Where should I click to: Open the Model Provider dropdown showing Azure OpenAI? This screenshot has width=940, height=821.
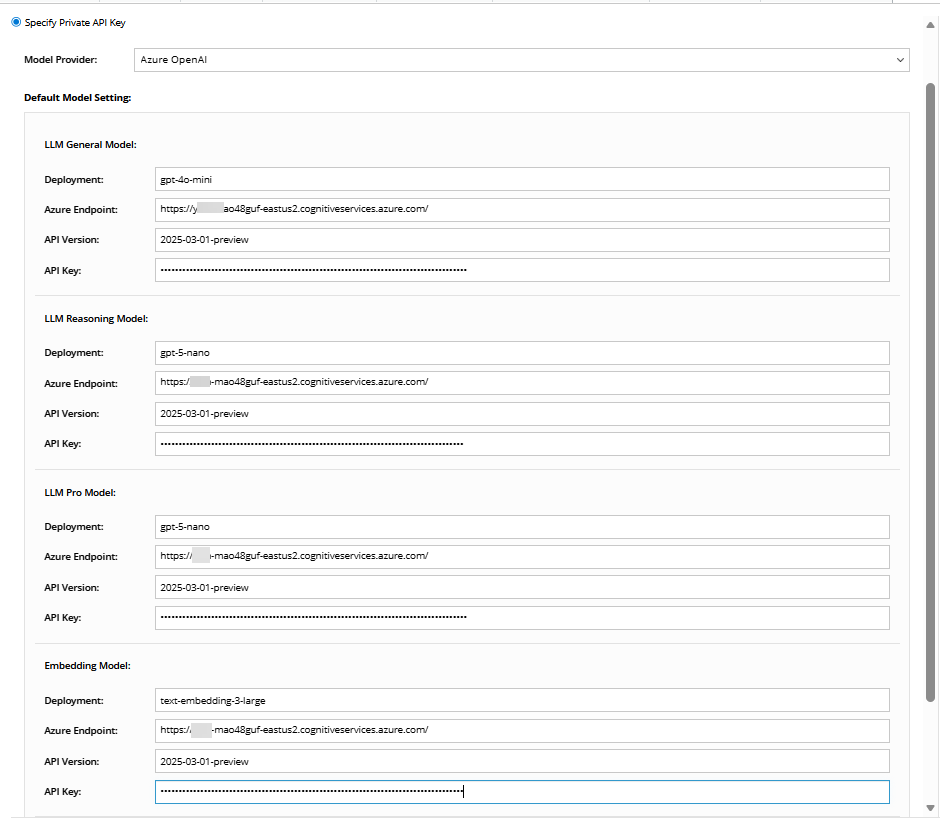[x=522, y=60]
